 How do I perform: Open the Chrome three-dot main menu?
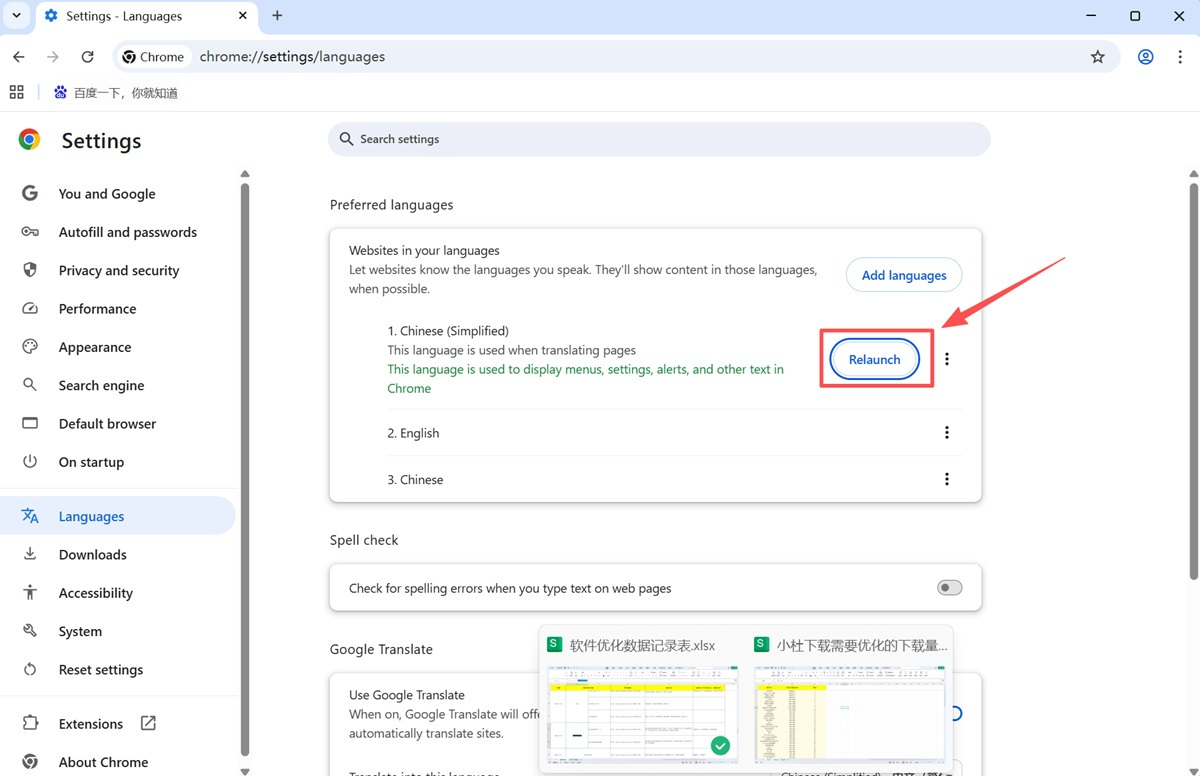(1180, 57)
